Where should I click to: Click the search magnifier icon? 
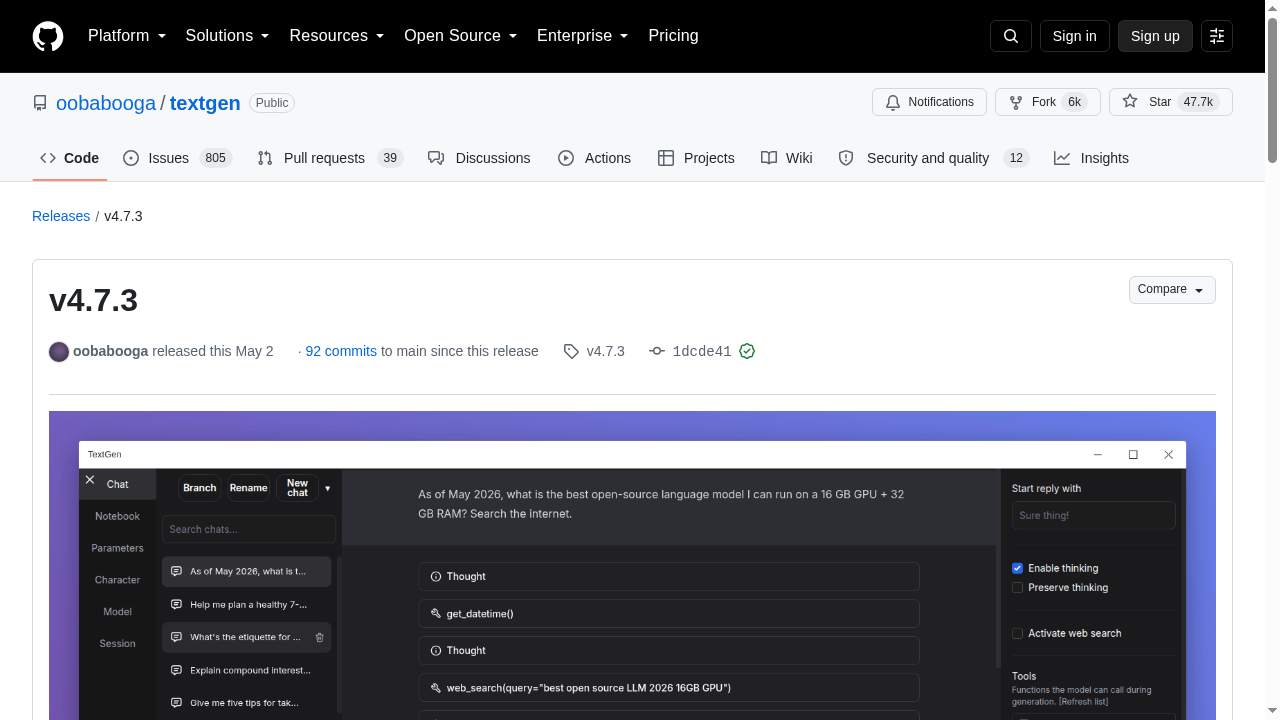pyautogui.click(x=1010, y=36)
